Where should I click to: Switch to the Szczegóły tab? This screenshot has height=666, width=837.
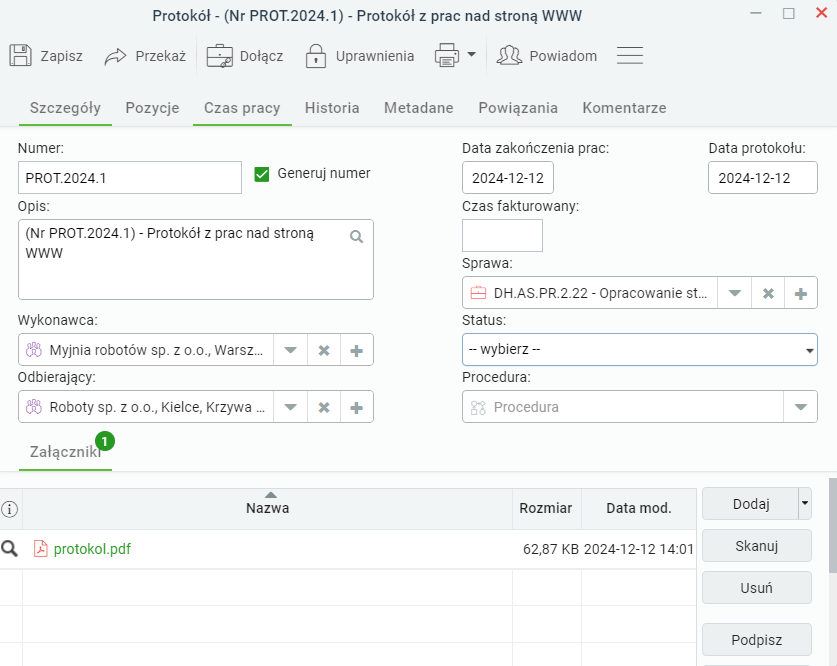pyautogui.click(x=65, y=108)
